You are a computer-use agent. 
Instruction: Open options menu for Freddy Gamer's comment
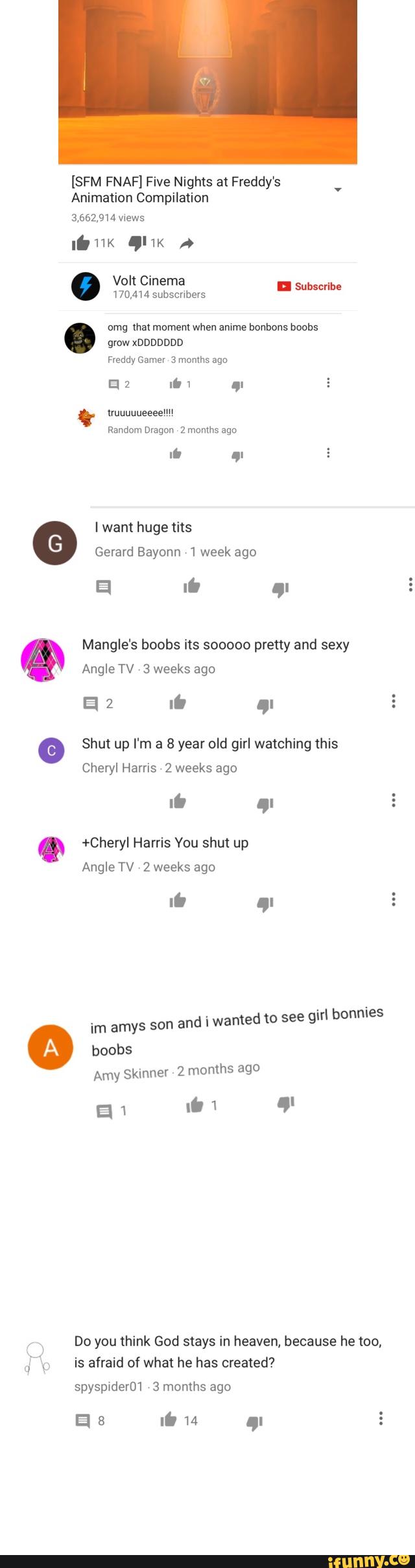pyautogui.click(x=328, y=383)
